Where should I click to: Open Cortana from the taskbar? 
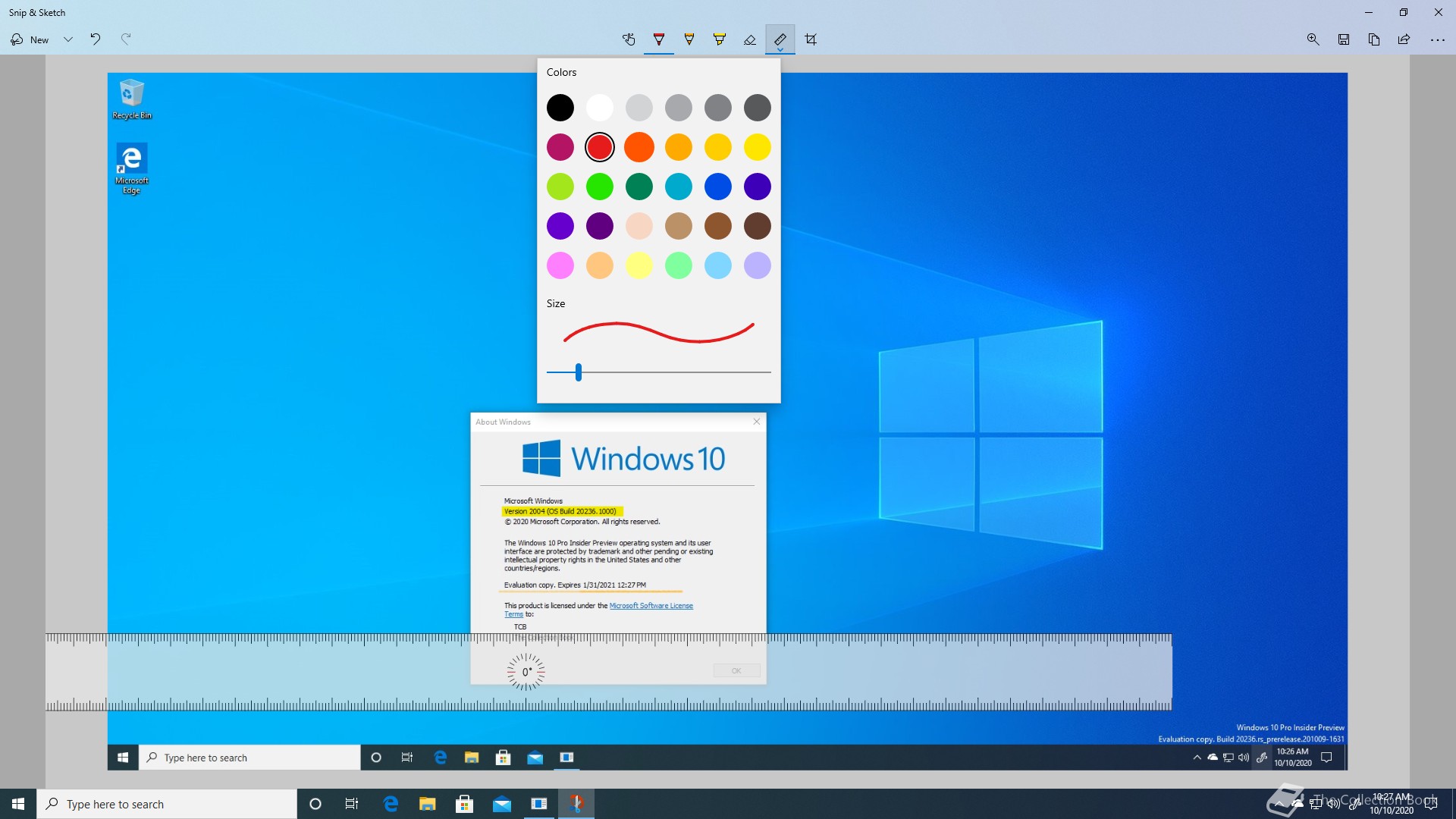pyautogui.click(x=315, y=804)
